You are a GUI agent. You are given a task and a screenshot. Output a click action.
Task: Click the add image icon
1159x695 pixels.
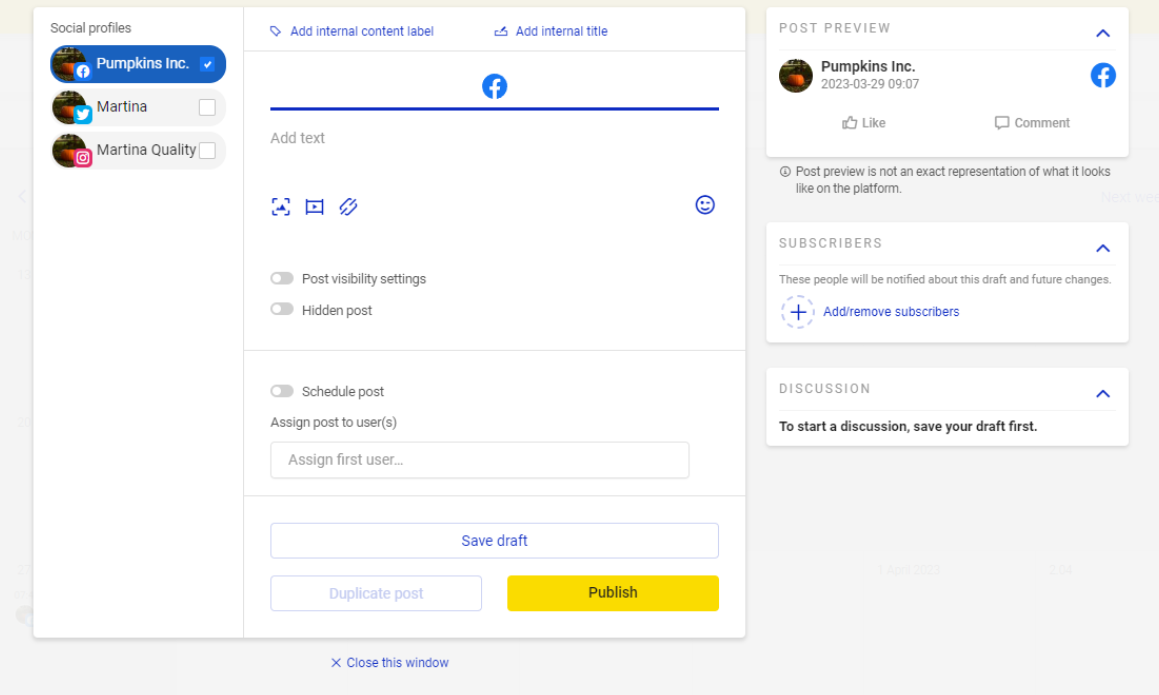[281, 207]
